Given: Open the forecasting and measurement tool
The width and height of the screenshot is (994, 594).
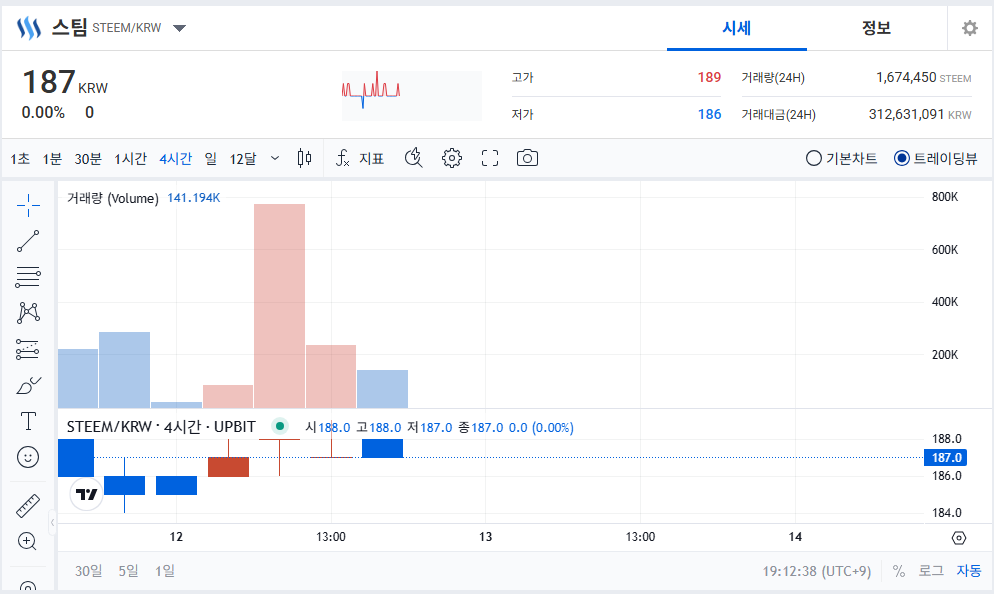Looking at the screenshot, I should (x=28, y=349).
